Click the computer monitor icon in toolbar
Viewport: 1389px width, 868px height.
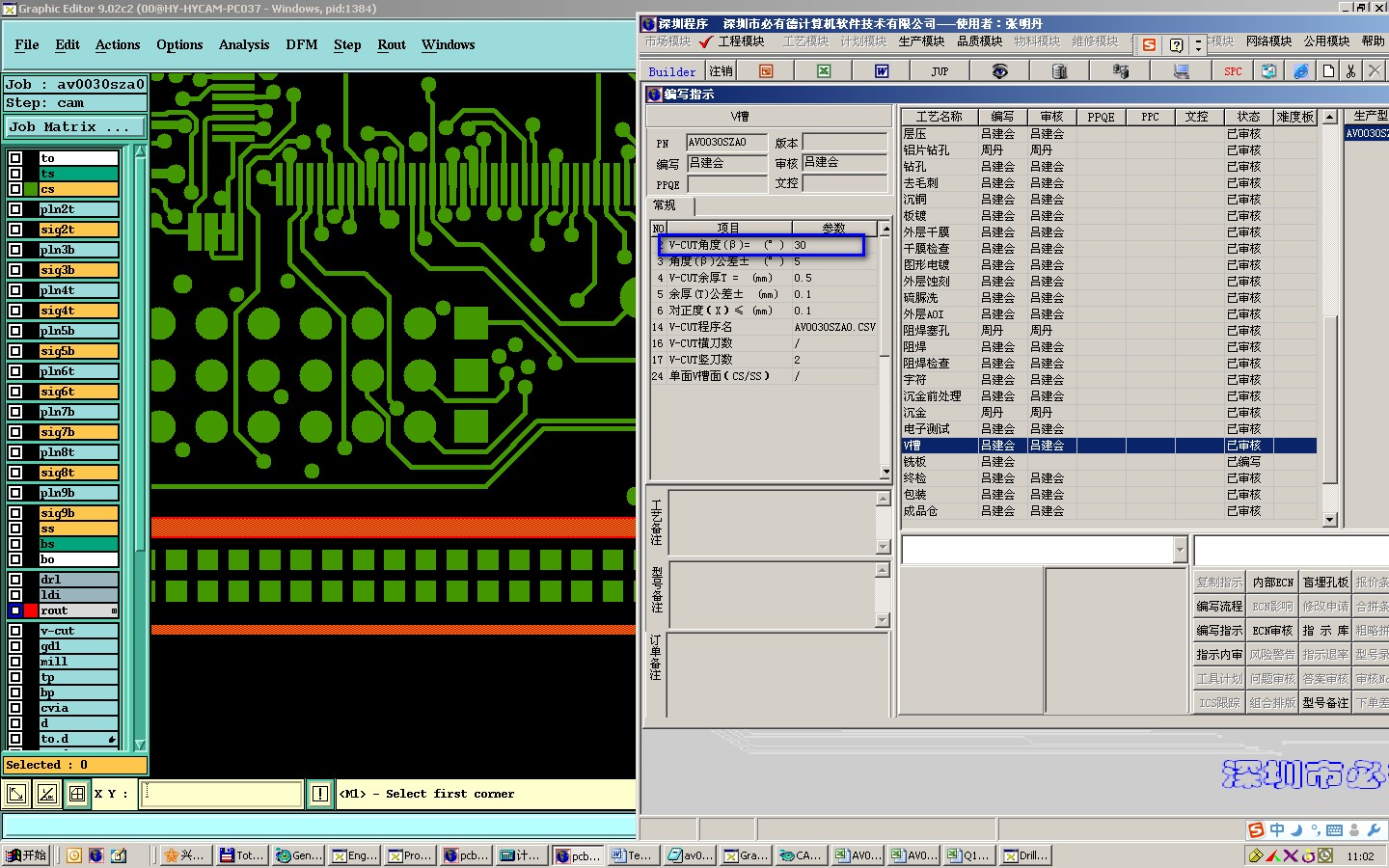1181,71
